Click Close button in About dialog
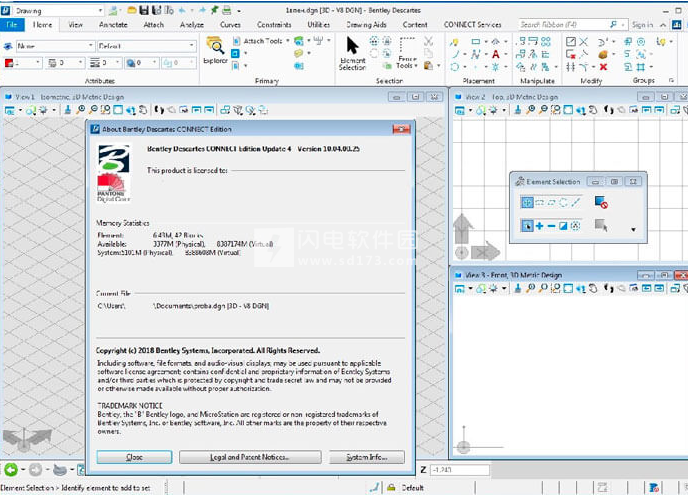The width and height of the screenshot is (688, 495). 134,457
